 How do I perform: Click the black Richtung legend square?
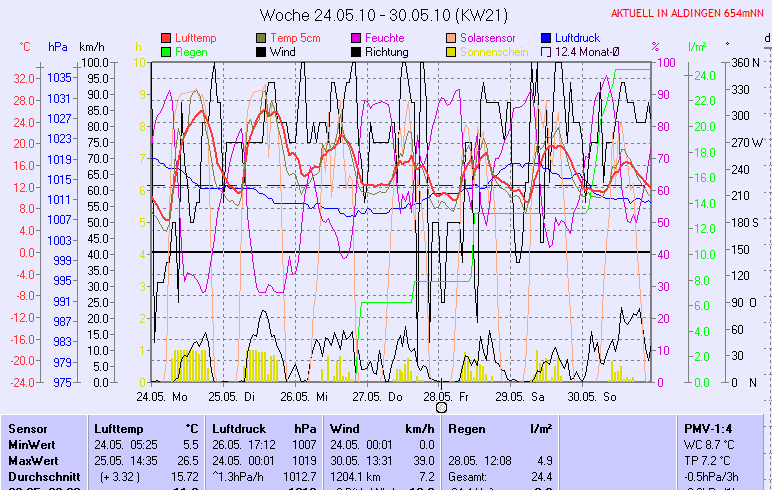pyautogui.click(x=357, y=52)
